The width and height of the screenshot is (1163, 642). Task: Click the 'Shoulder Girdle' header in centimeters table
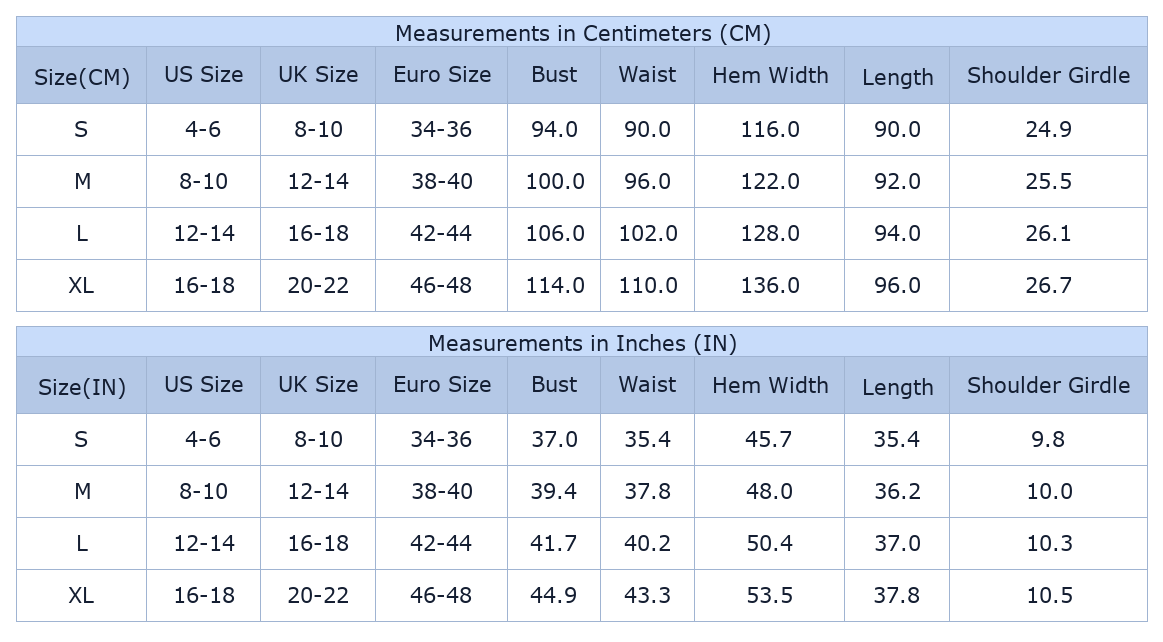point(1048,75)
